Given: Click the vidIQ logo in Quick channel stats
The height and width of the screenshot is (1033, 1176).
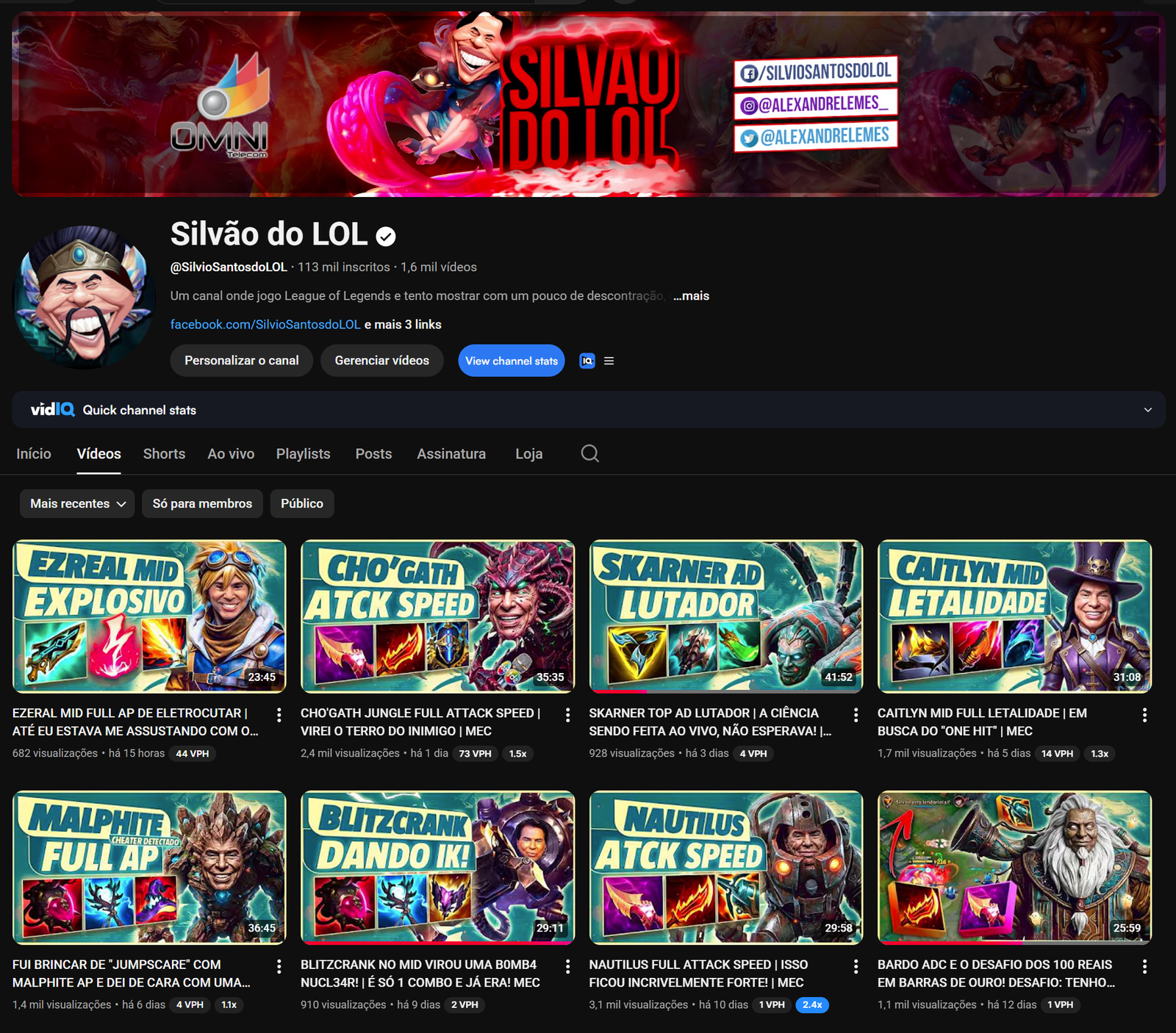Looking at the screenshot, I should coord(52,410).
